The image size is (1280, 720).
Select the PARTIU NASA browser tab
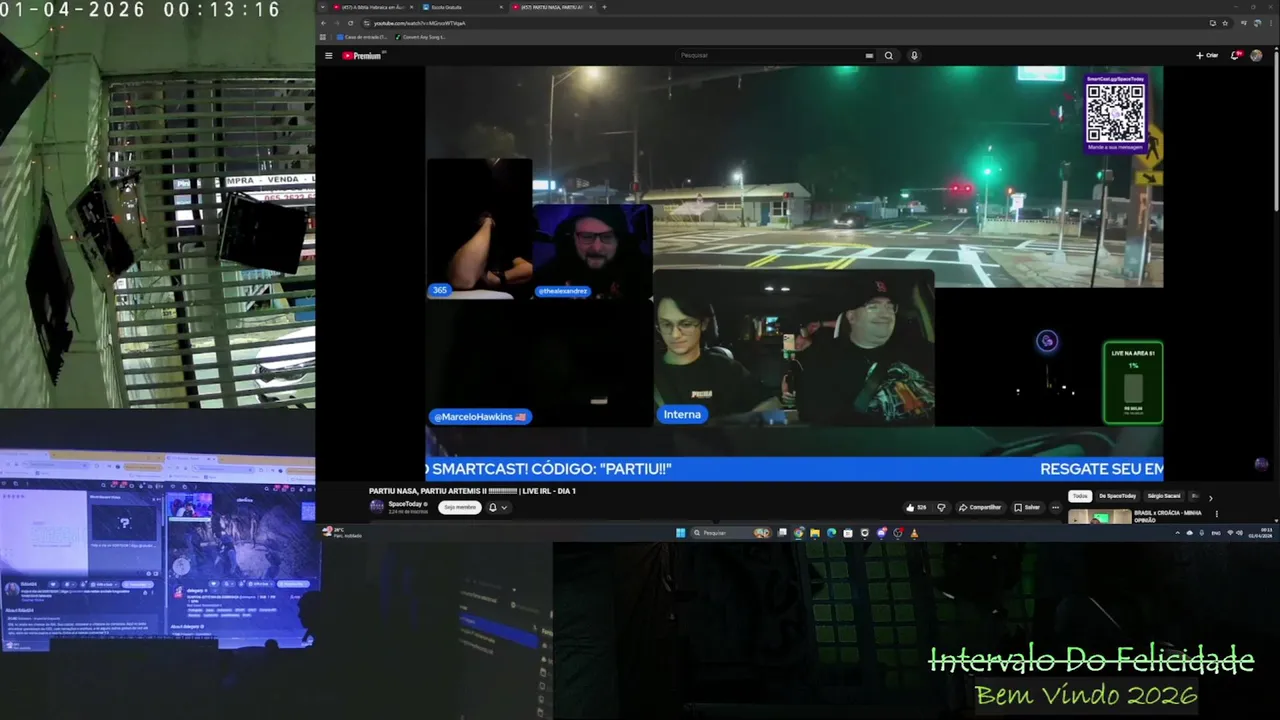coord(552,7)
